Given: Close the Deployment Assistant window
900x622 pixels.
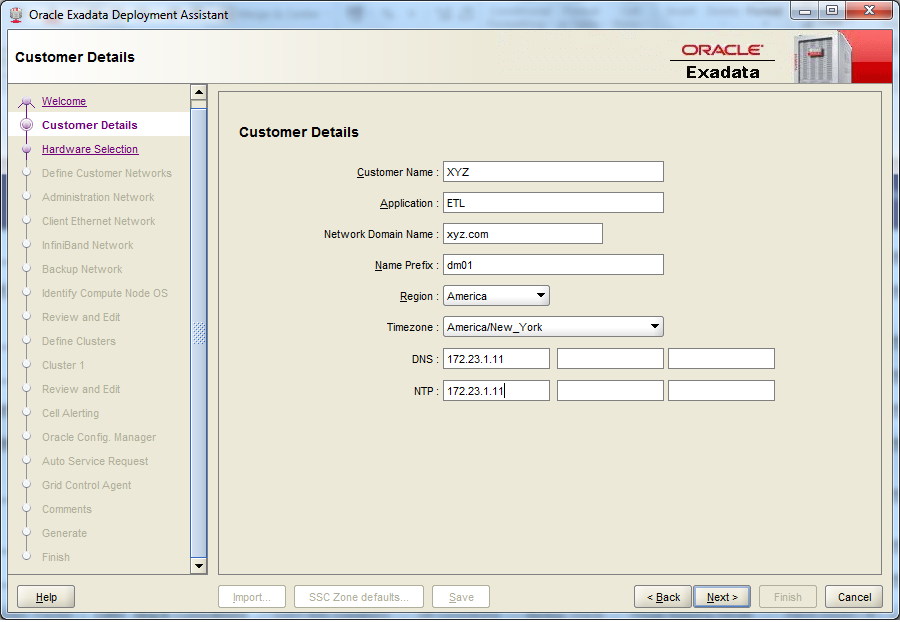Looking at the screenshot, I should [869, 11].
